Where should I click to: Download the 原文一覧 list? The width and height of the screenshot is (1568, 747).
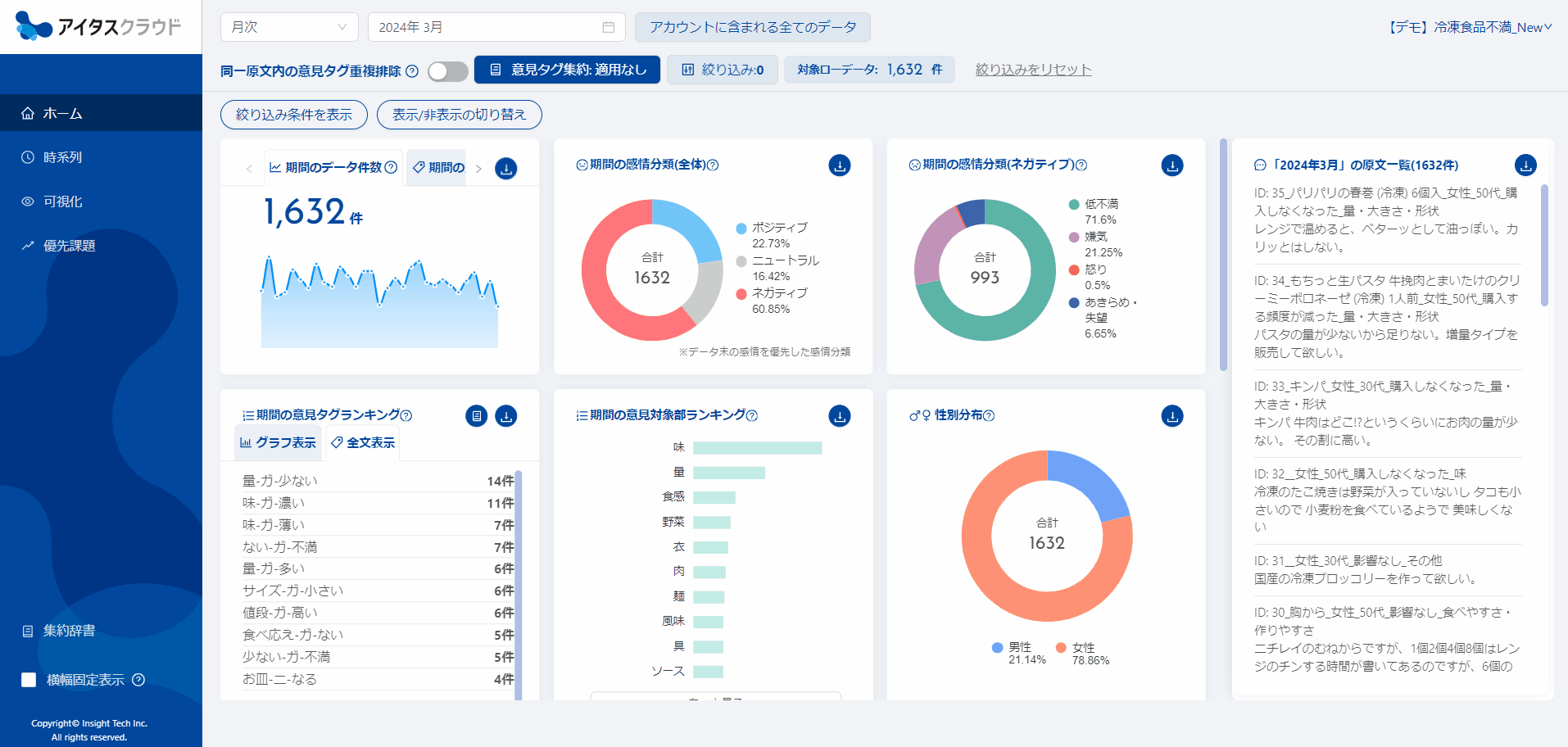tap(1525, 165)
